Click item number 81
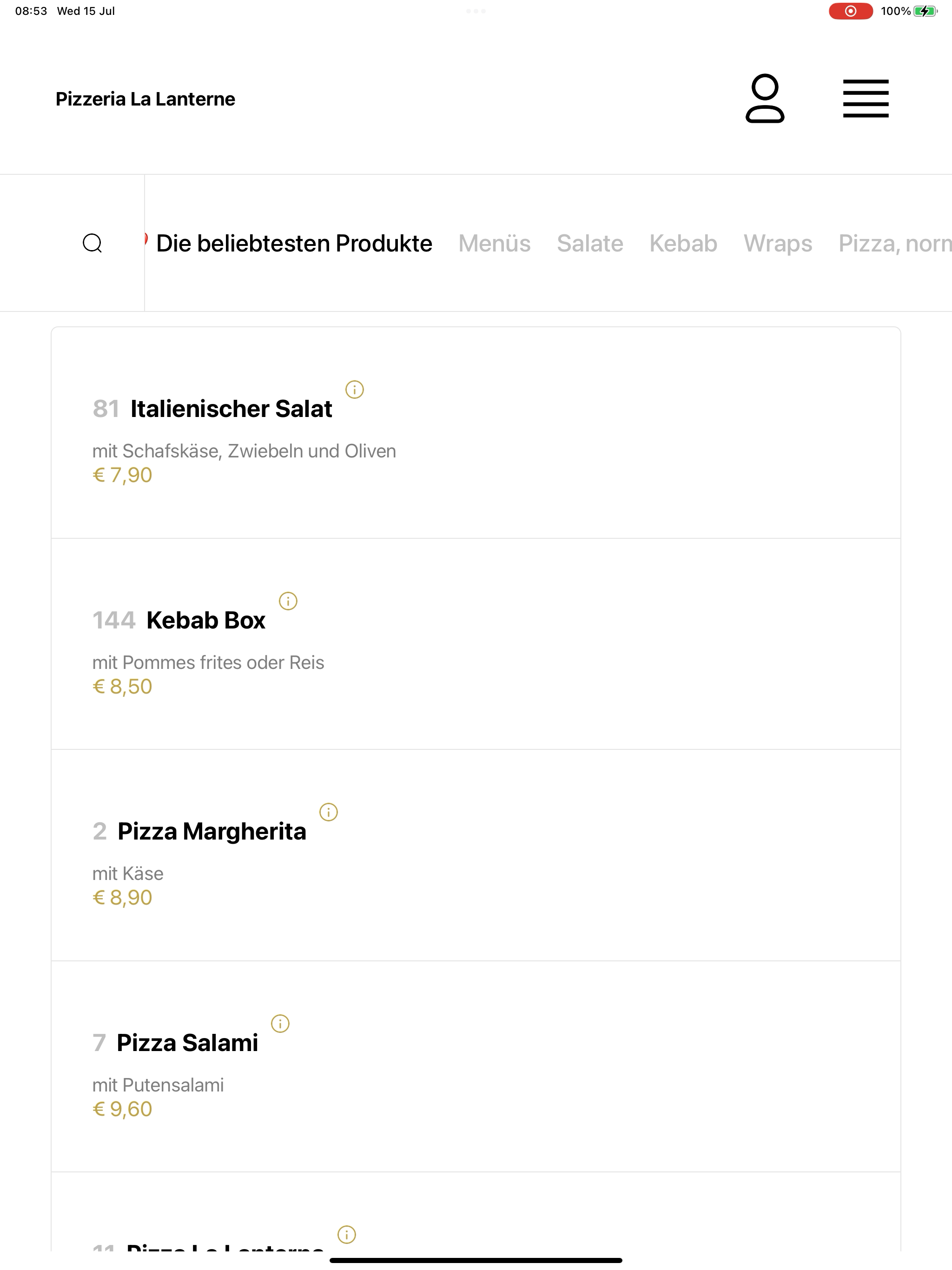This screenshot has height=1270, width=952. (x=106, y=409)
